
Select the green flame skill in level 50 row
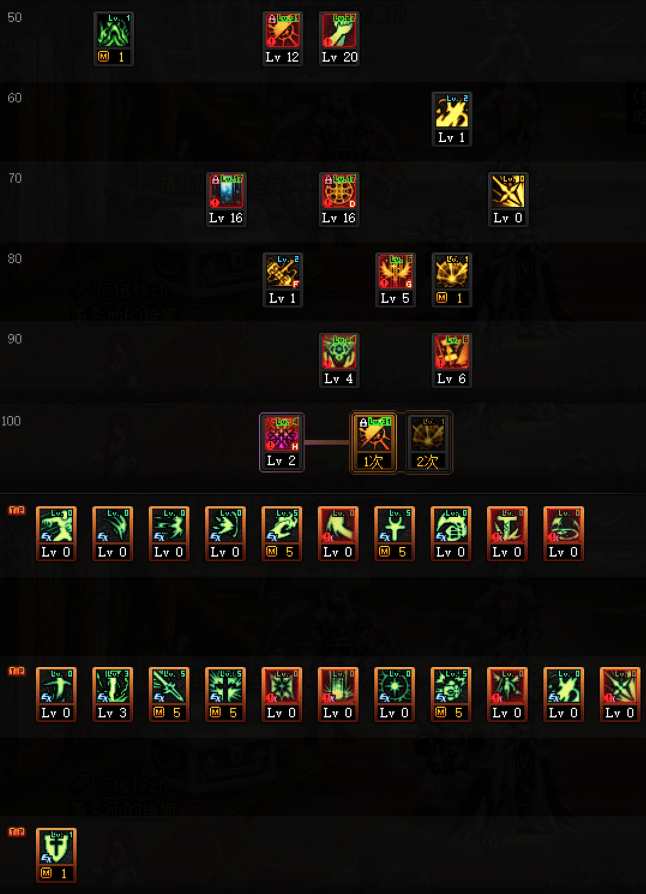[113, 38]
